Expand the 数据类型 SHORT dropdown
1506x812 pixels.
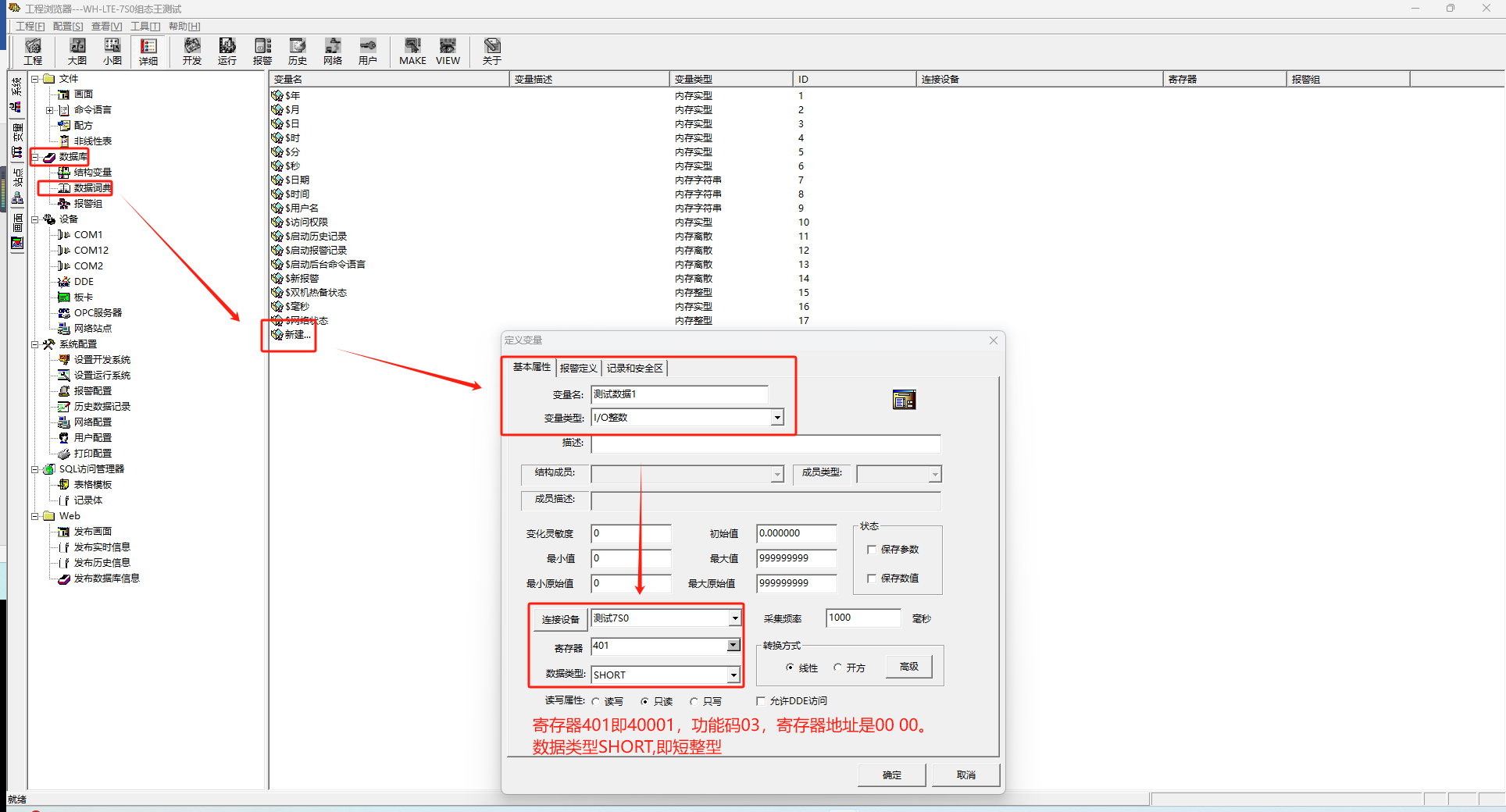click(x=733, y=675)
